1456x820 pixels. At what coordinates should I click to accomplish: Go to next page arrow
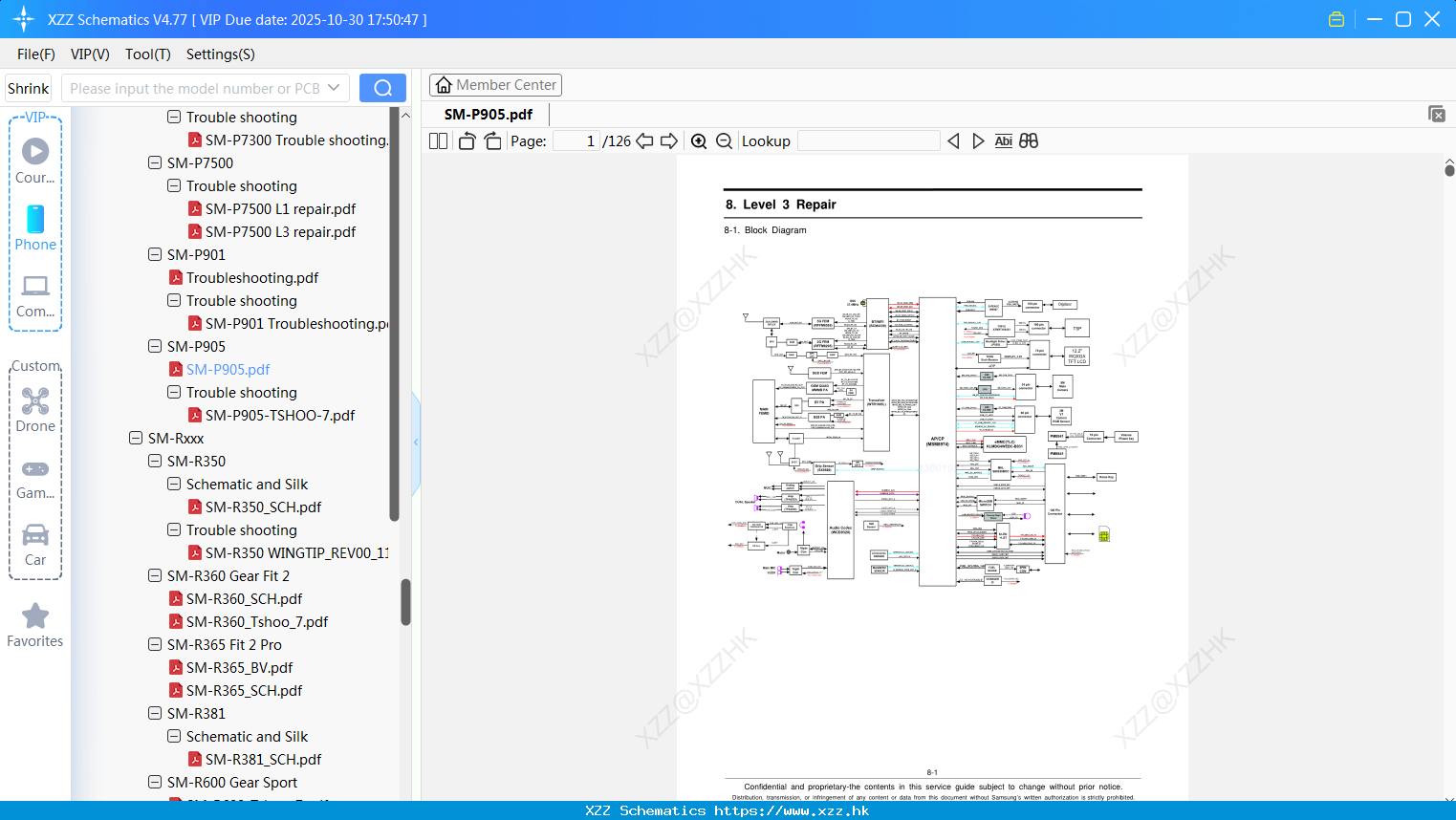pyautogui.click(x=669, y=140)
